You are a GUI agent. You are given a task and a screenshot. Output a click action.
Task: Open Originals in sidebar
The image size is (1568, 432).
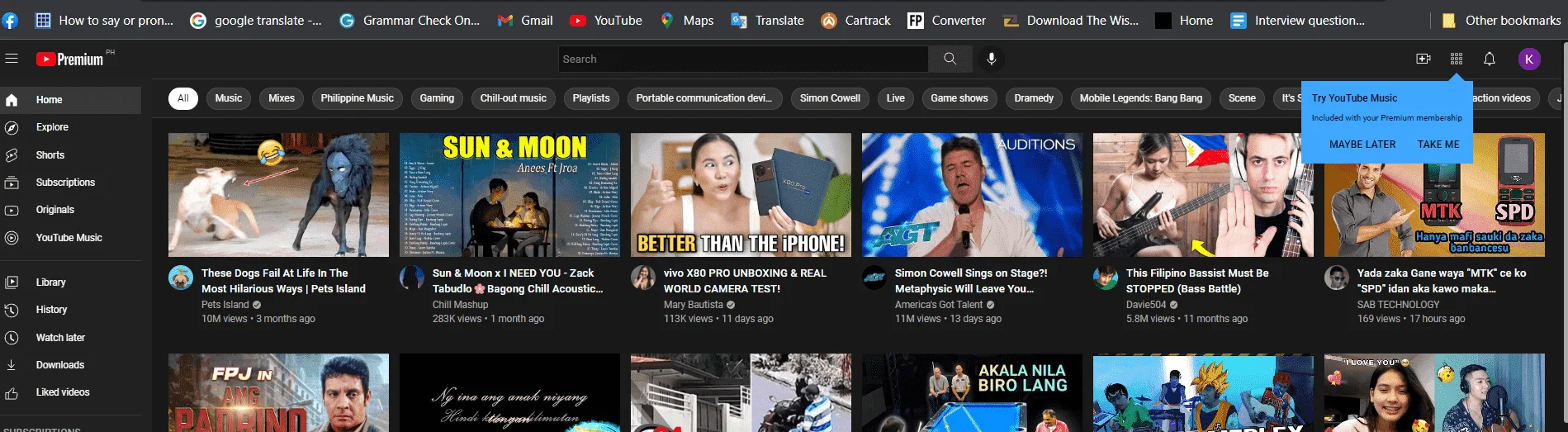pyautogui.click(x=71, y=210)
